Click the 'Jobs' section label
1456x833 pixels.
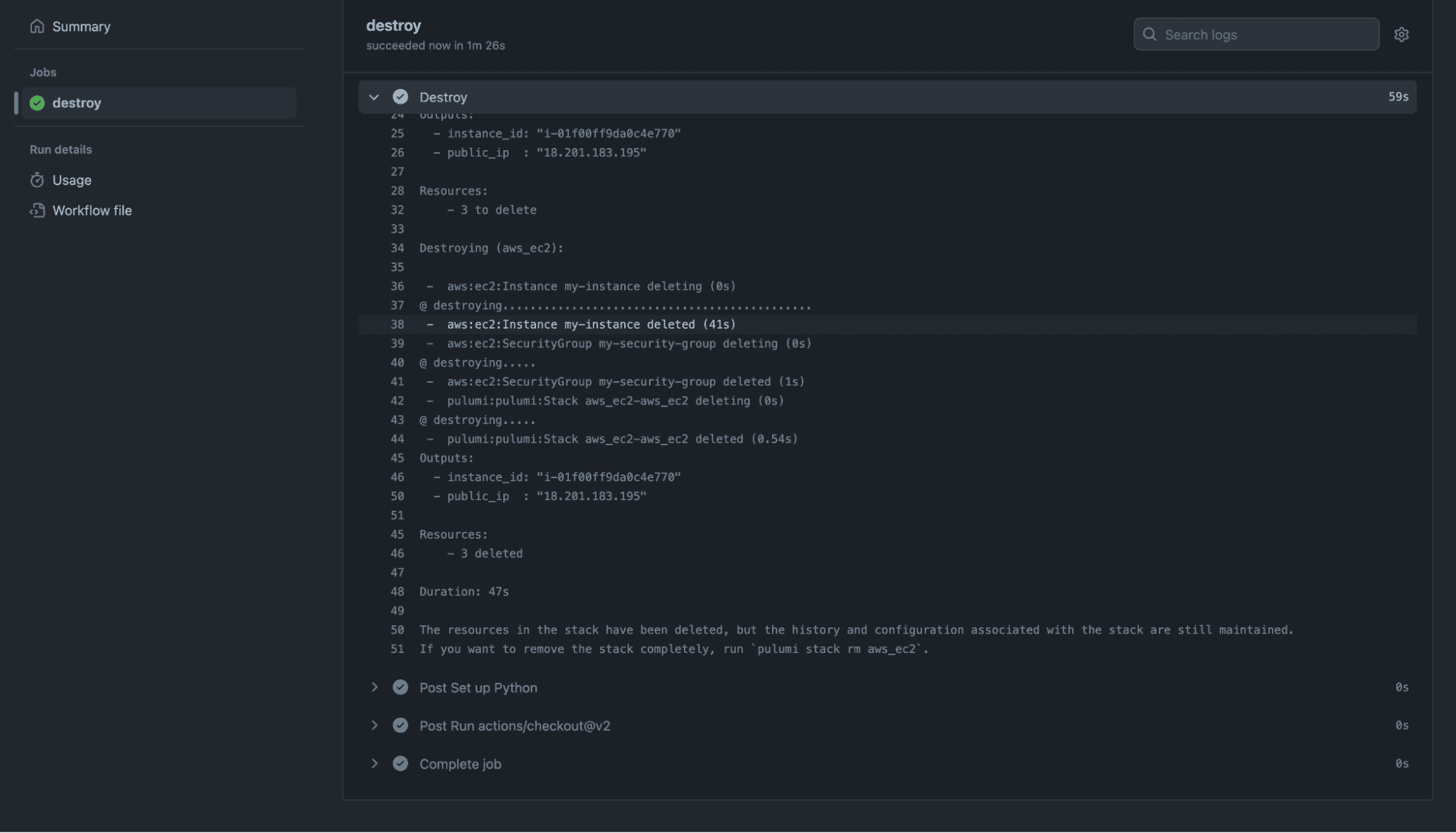43,72
